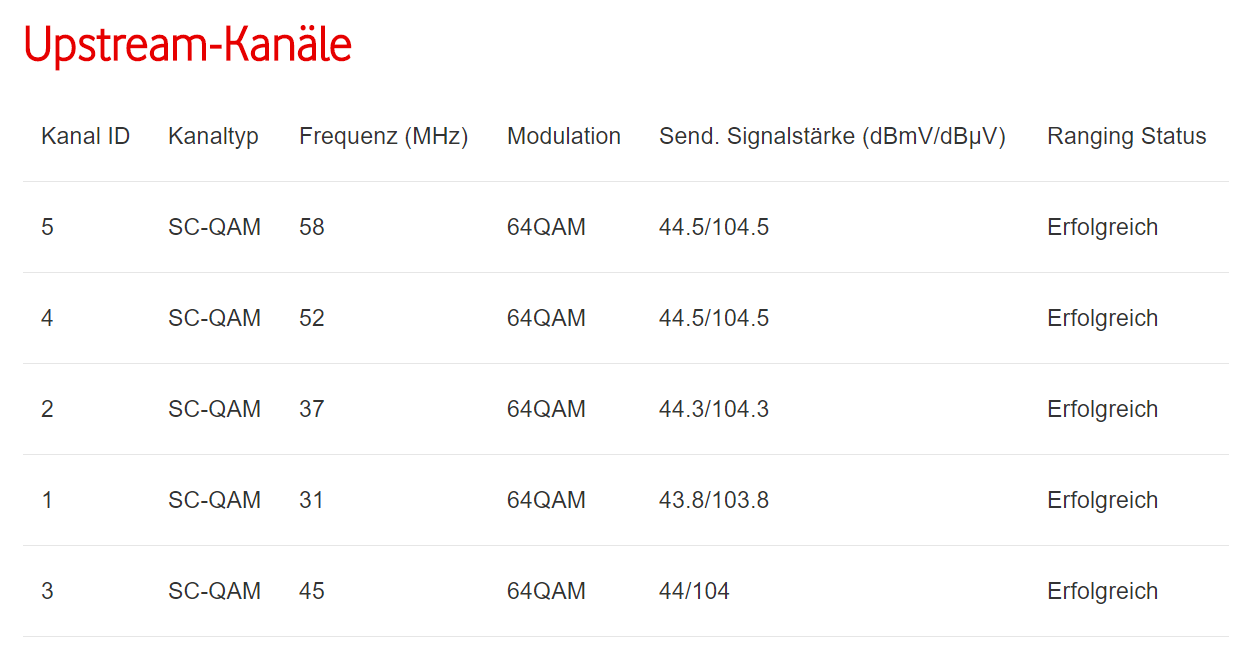
Task: Click SC-QAM in the 45 MHz row
Action: (214, 591)
